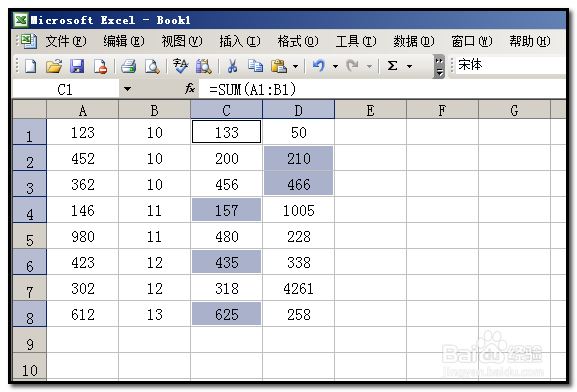
Task: Select column E header
Action: [371, 110]
